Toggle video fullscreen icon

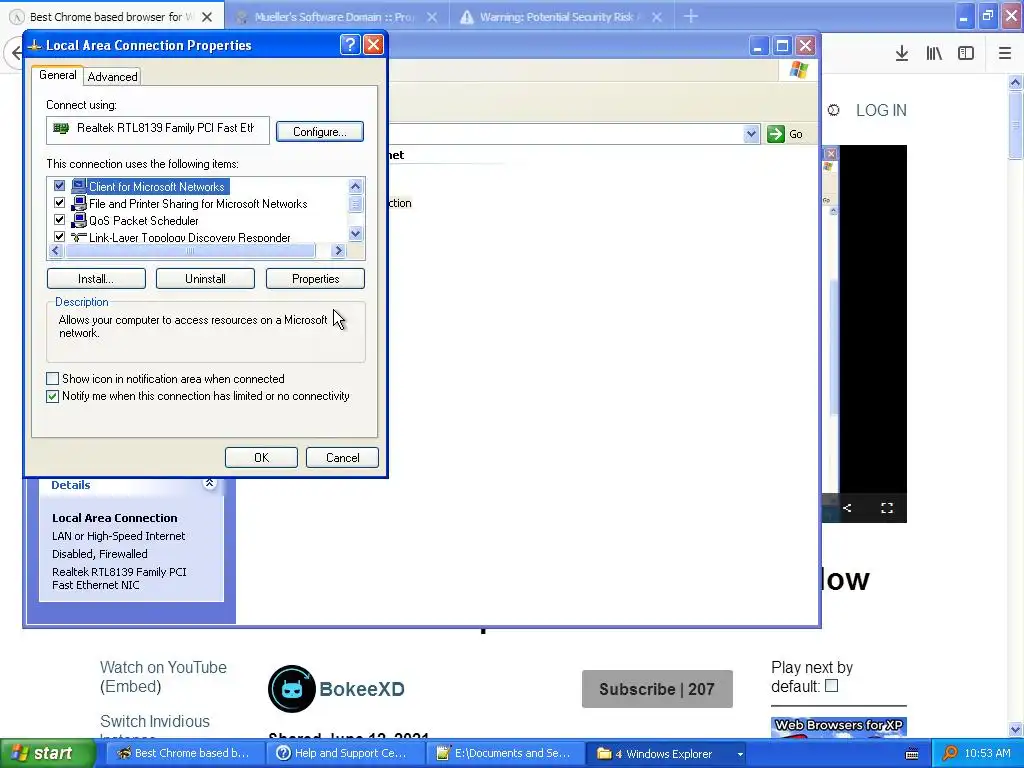coord(887,508)
